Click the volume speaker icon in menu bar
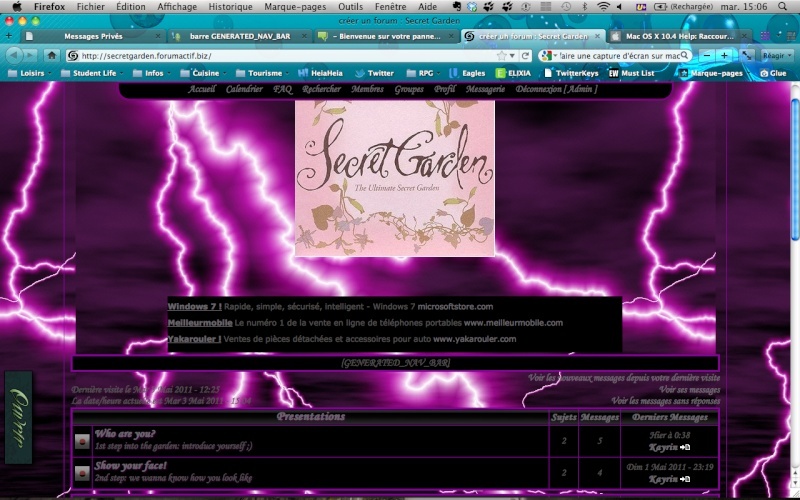 [619, 7]
